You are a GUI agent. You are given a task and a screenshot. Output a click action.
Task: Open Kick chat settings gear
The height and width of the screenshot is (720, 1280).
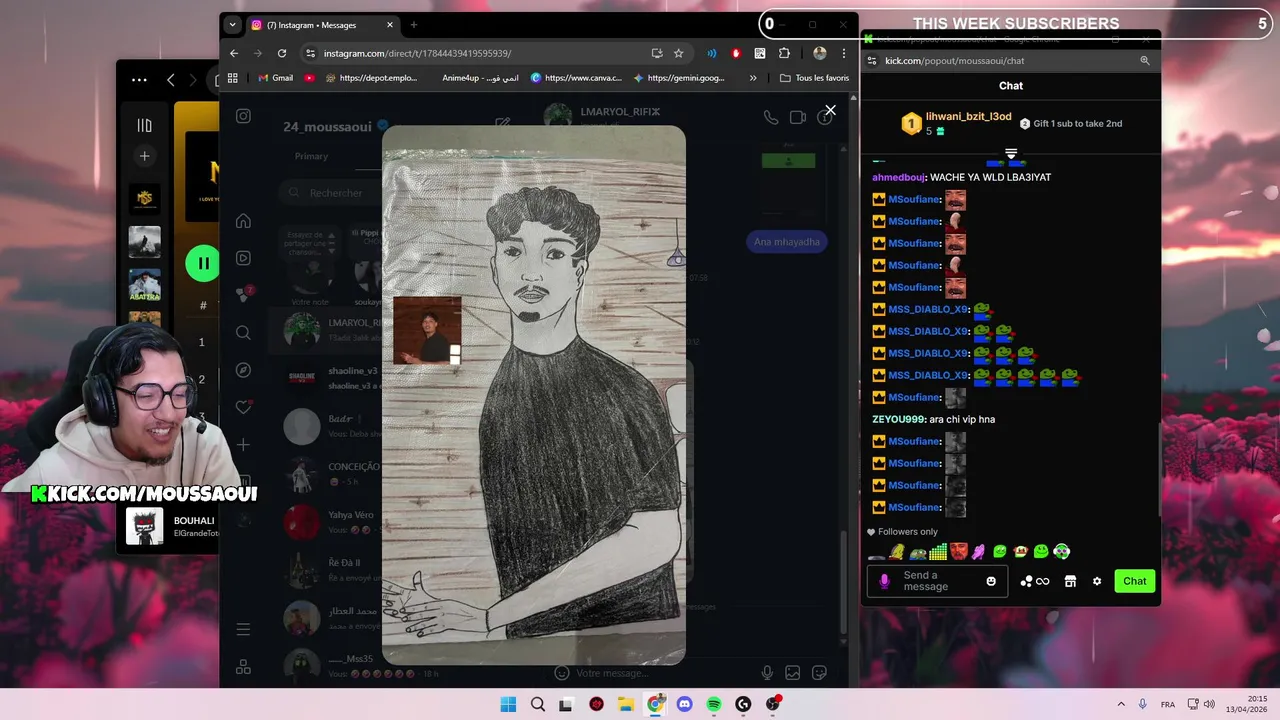click(1097, 581)
